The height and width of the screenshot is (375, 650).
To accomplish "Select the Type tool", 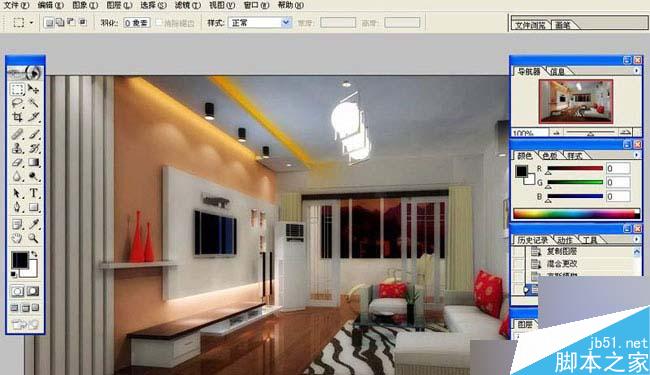I will pyautogui.click(x=33, y=193).
